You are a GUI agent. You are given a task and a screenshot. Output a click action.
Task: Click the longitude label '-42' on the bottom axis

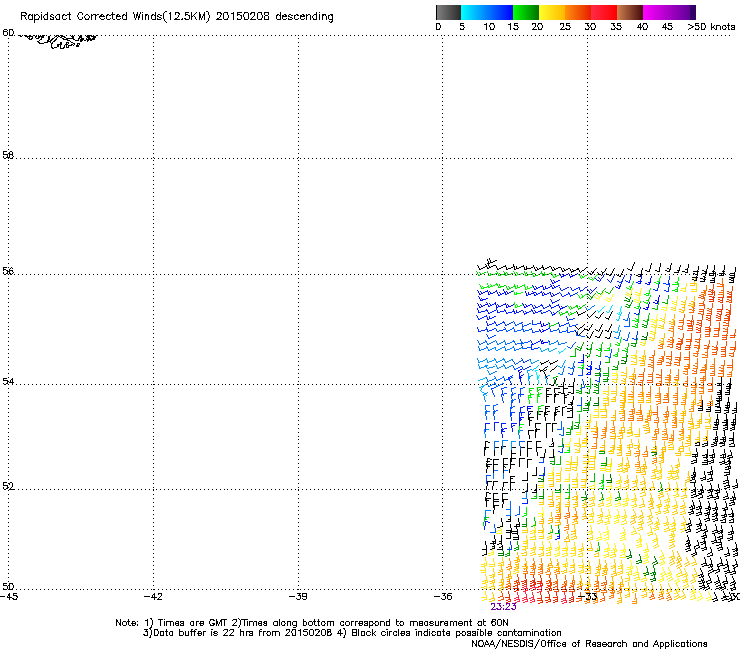[x=153, y=597]
